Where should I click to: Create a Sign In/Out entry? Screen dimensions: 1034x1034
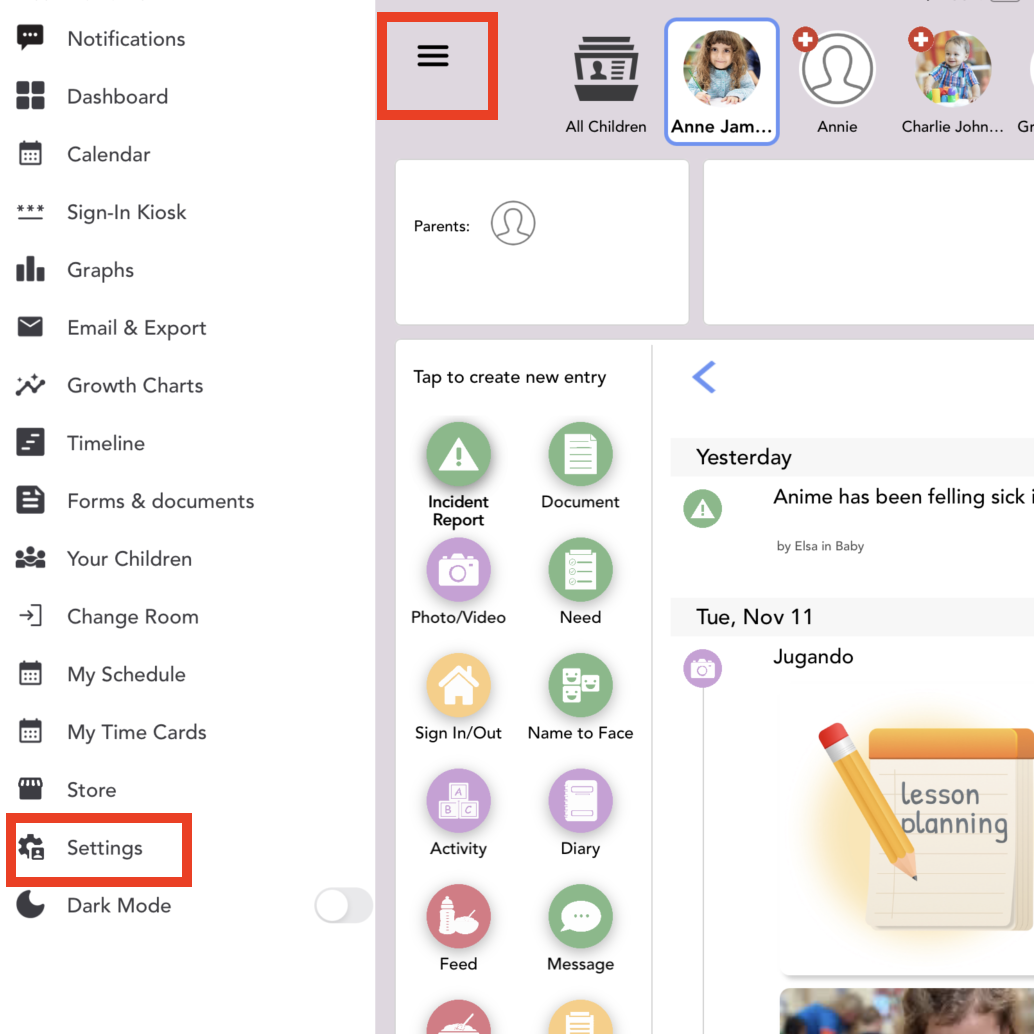(458, 697)
